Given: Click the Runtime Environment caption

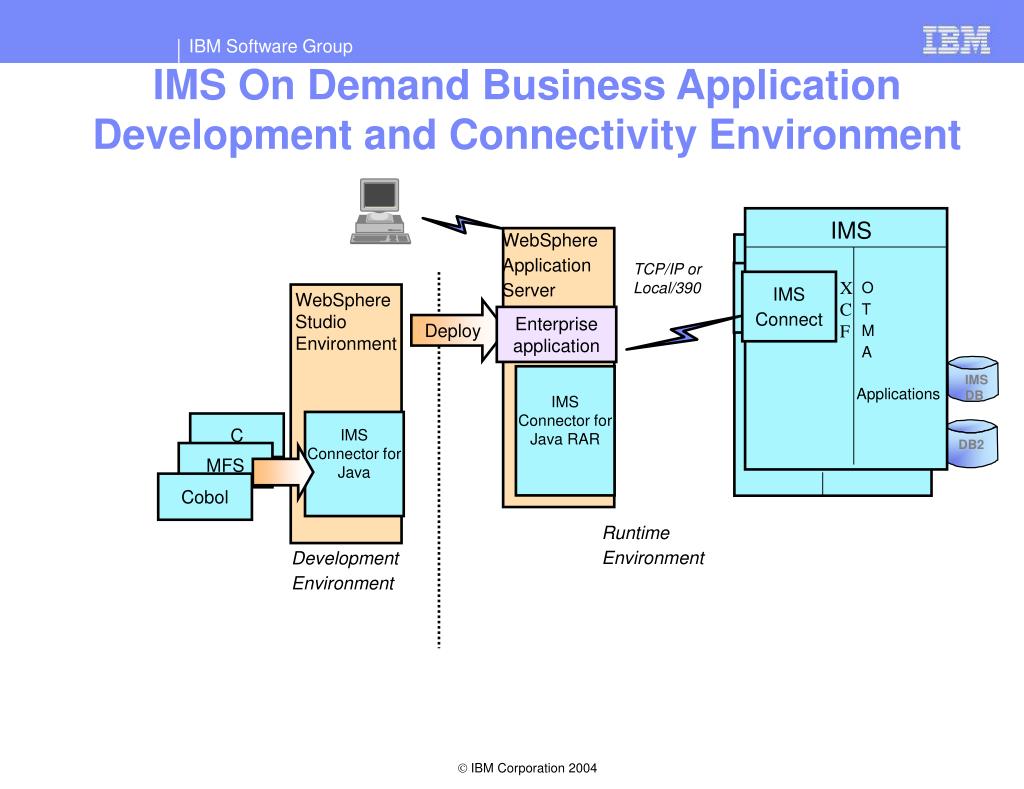Looking at the screenshot, I should pos(653,545).
